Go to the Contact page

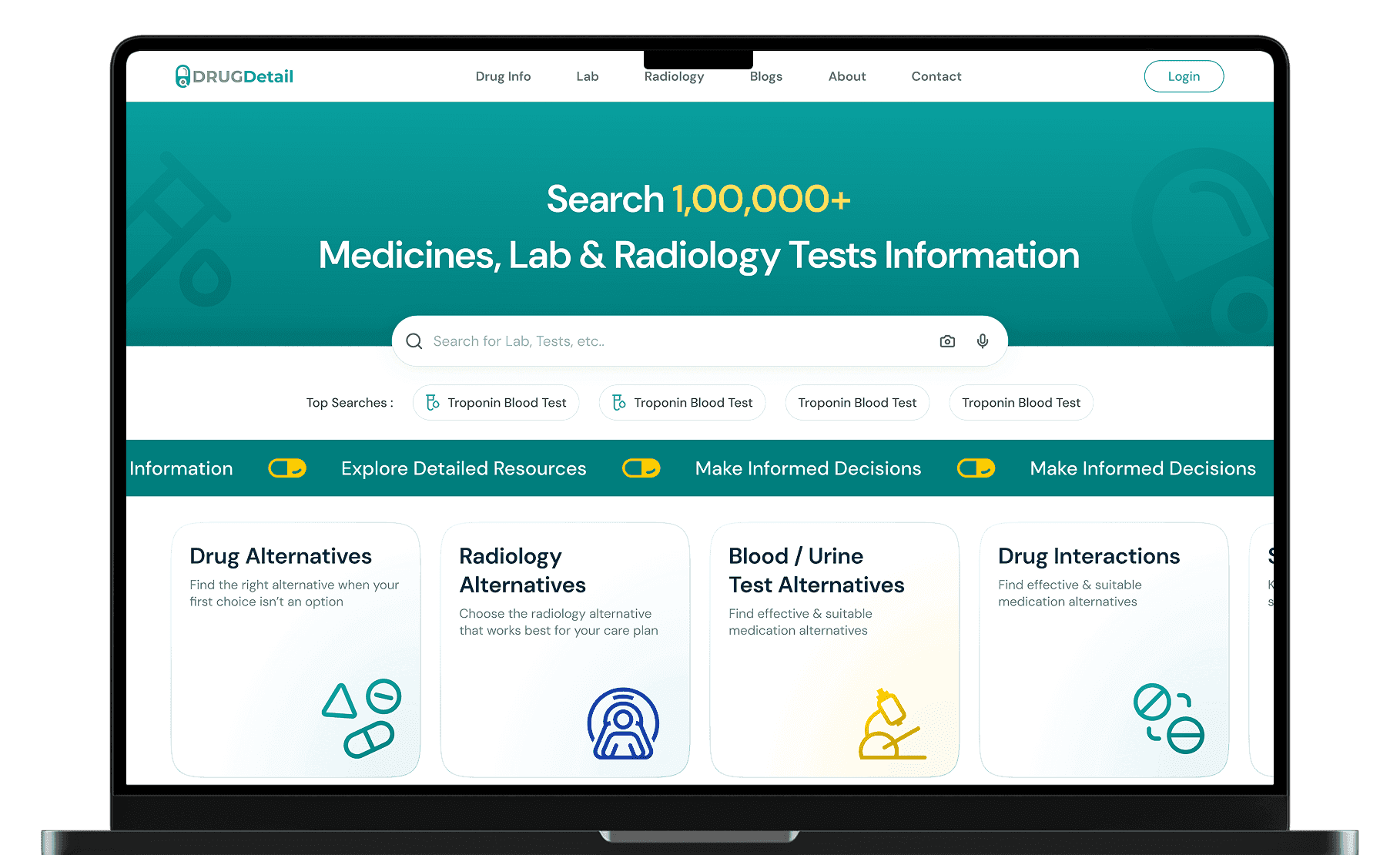(x=936, y=76)
